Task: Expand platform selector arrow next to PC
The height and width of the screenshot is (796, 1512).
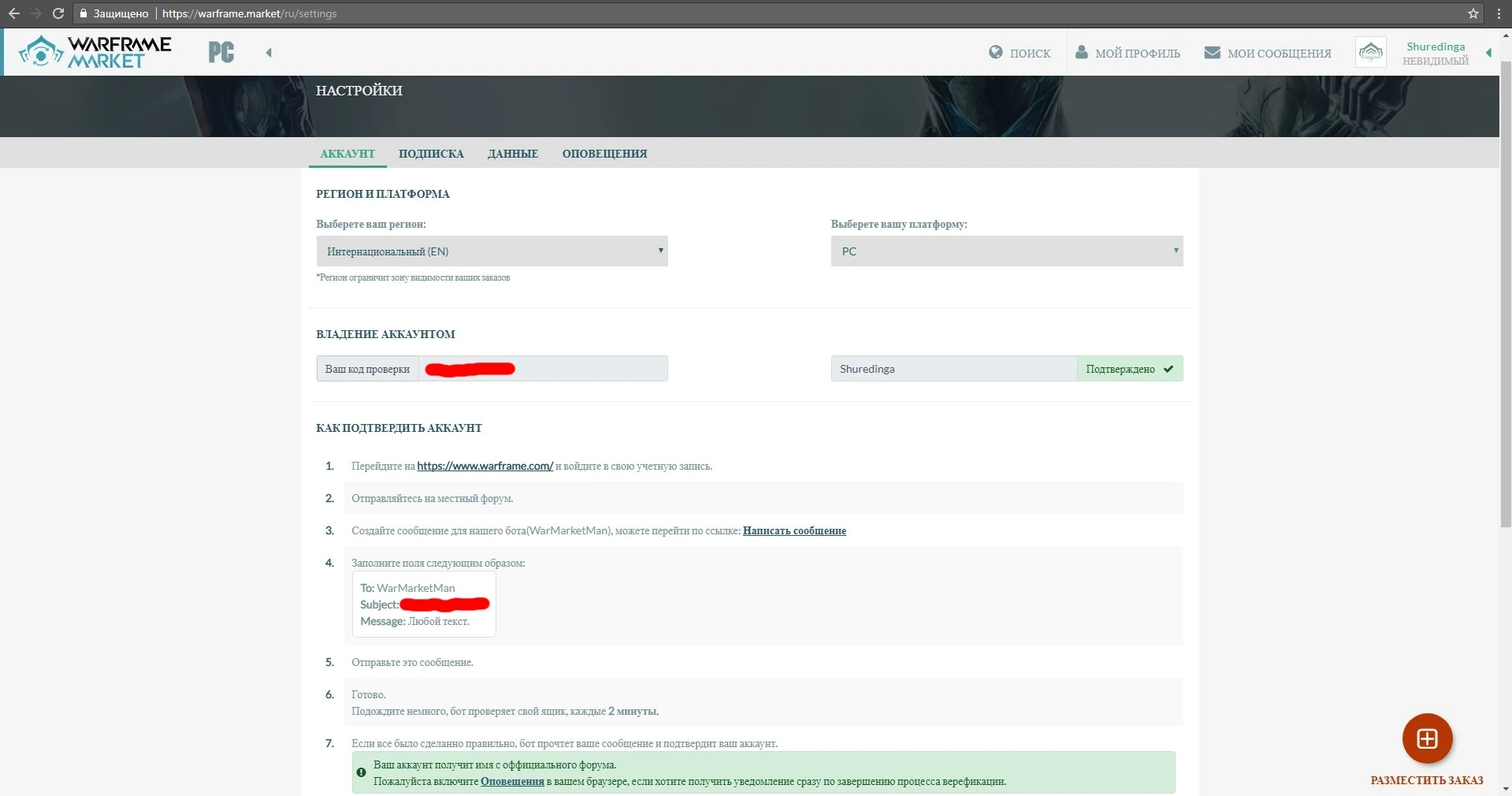Action: (x=269, y=53)
